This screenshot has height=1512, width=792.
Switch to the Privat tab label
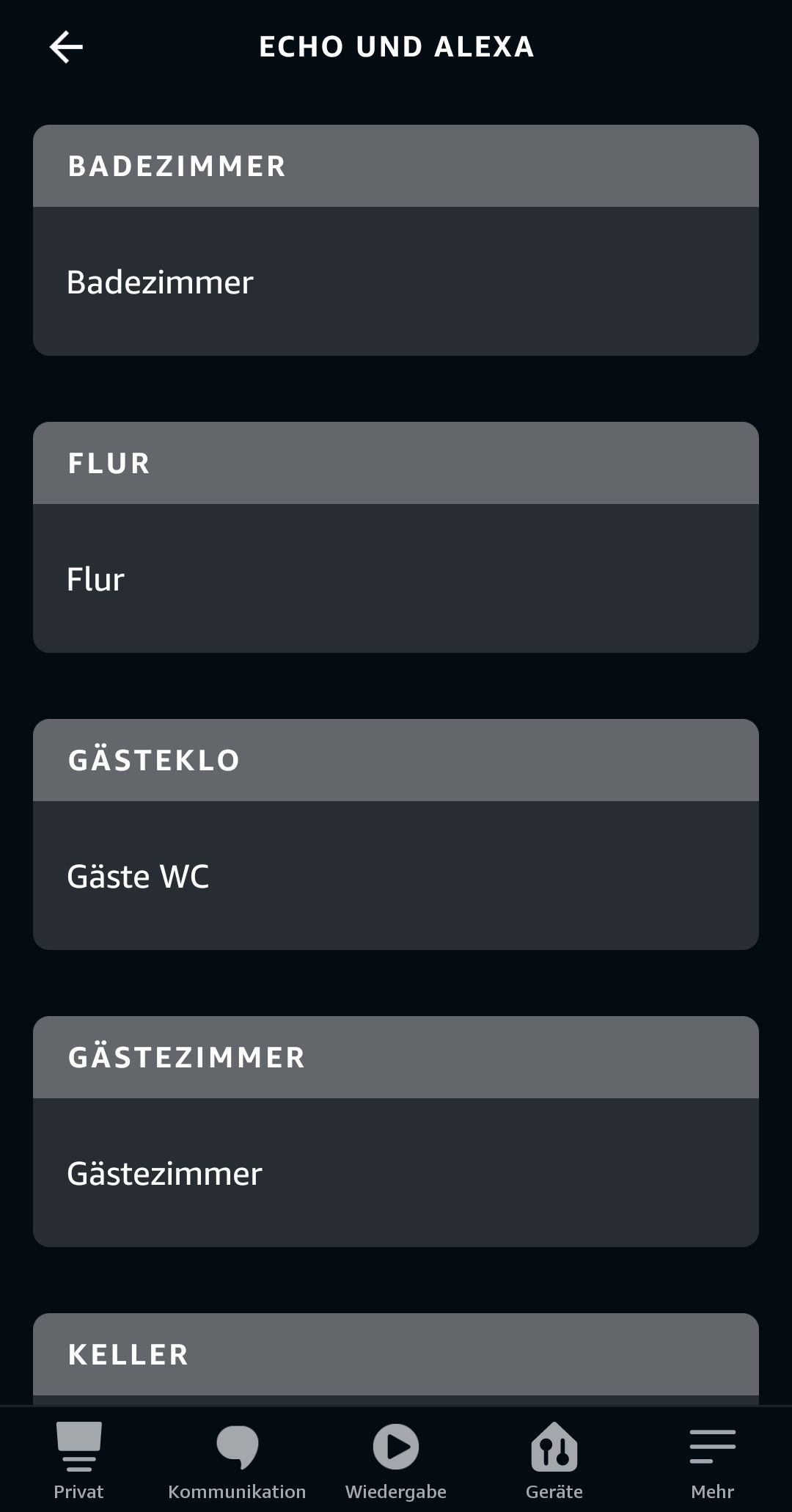[x=78, y=1491]
